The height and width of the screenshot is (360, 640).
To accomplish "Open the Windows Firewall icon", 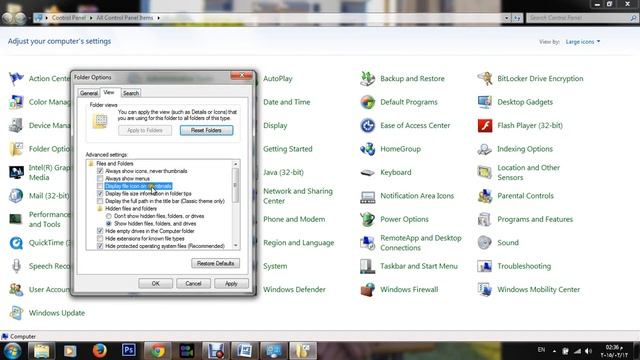I will tap(367, 289).
